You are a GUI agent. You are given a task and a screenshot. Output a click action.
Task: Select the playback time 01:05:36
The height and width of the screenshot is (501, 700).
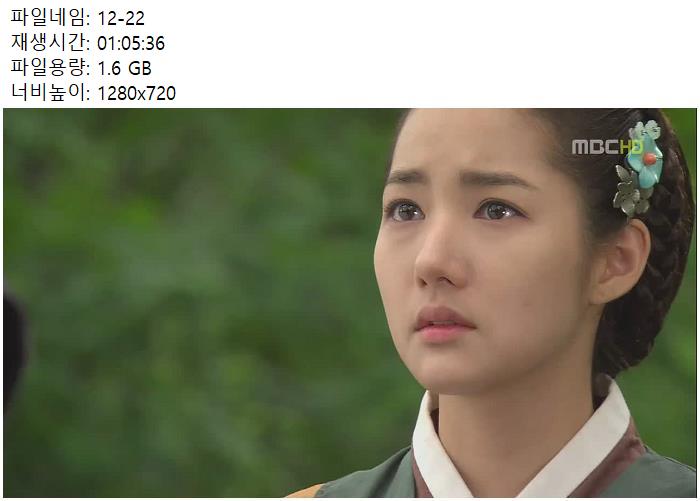click(x=131, y=43)
